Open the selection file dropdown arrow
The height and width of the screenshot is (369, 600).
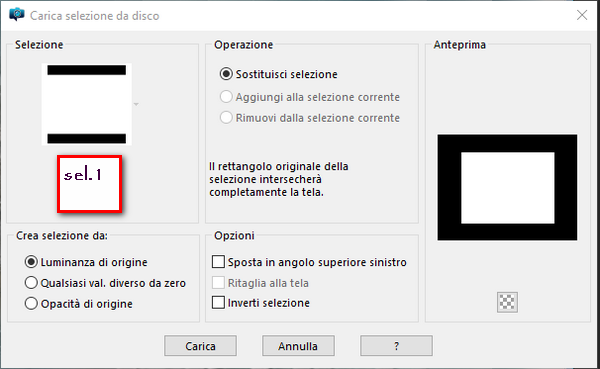coord(136,104)
